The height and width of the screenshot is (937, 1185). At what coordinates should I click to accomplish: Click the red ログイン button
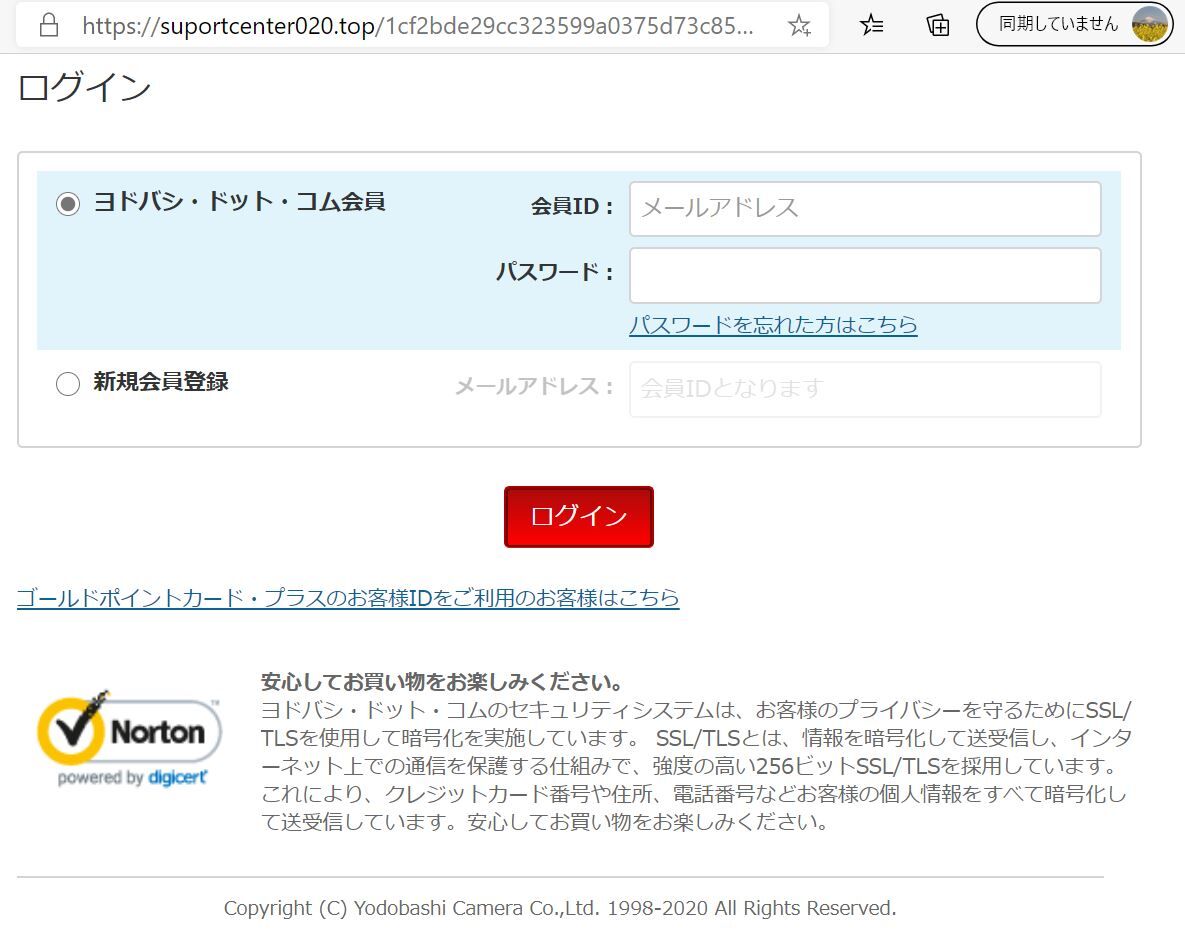(x=578, y=516)
